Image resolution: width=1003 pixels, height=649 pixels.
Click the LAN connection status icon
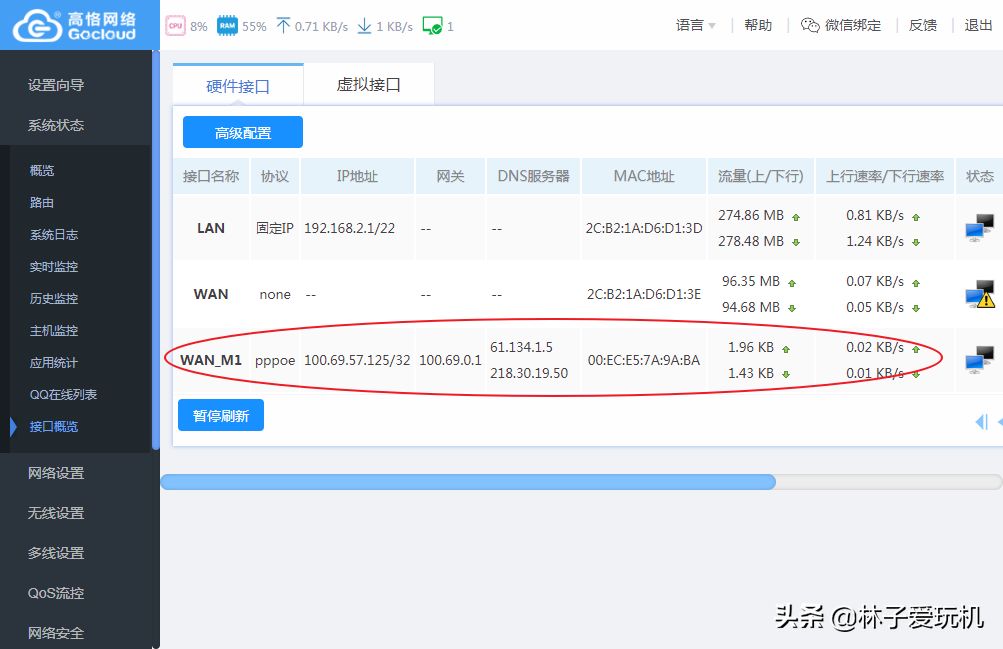tap(979, 228)
